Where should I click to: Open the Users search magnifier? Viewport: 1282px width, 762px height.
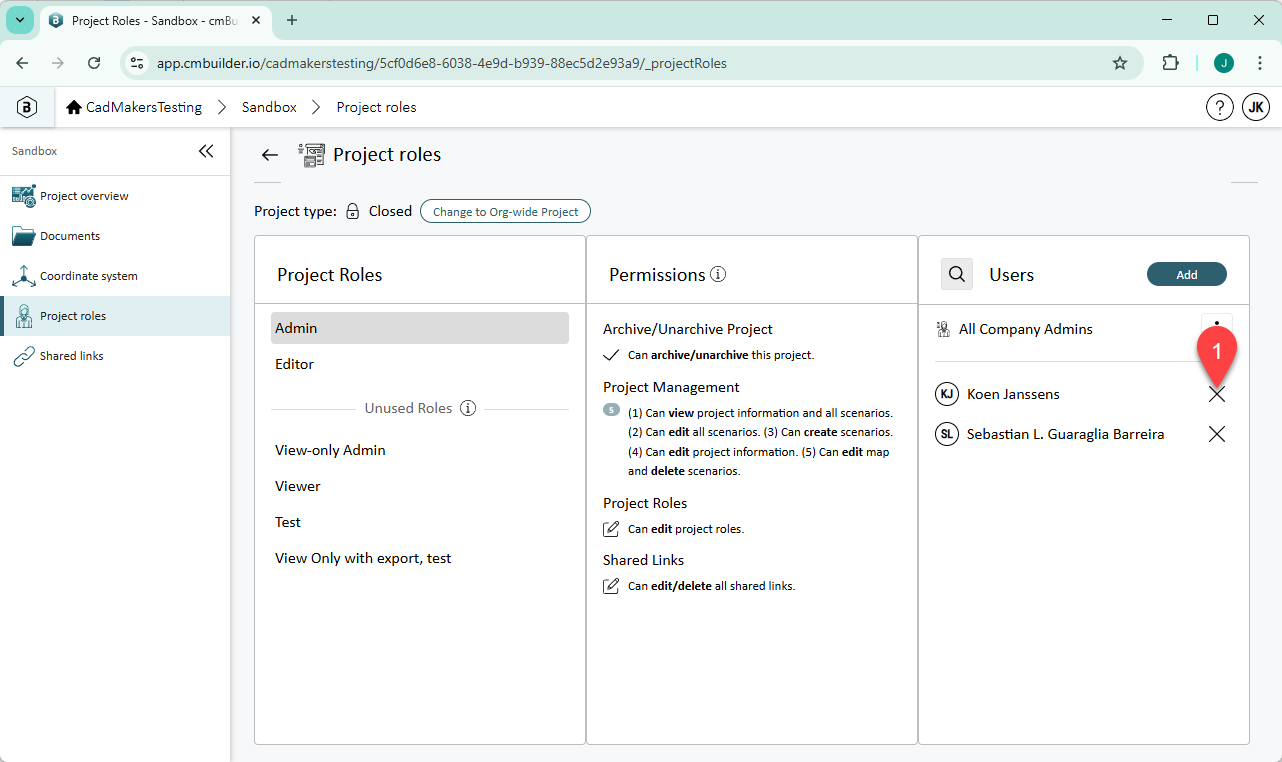click(957, 274)
